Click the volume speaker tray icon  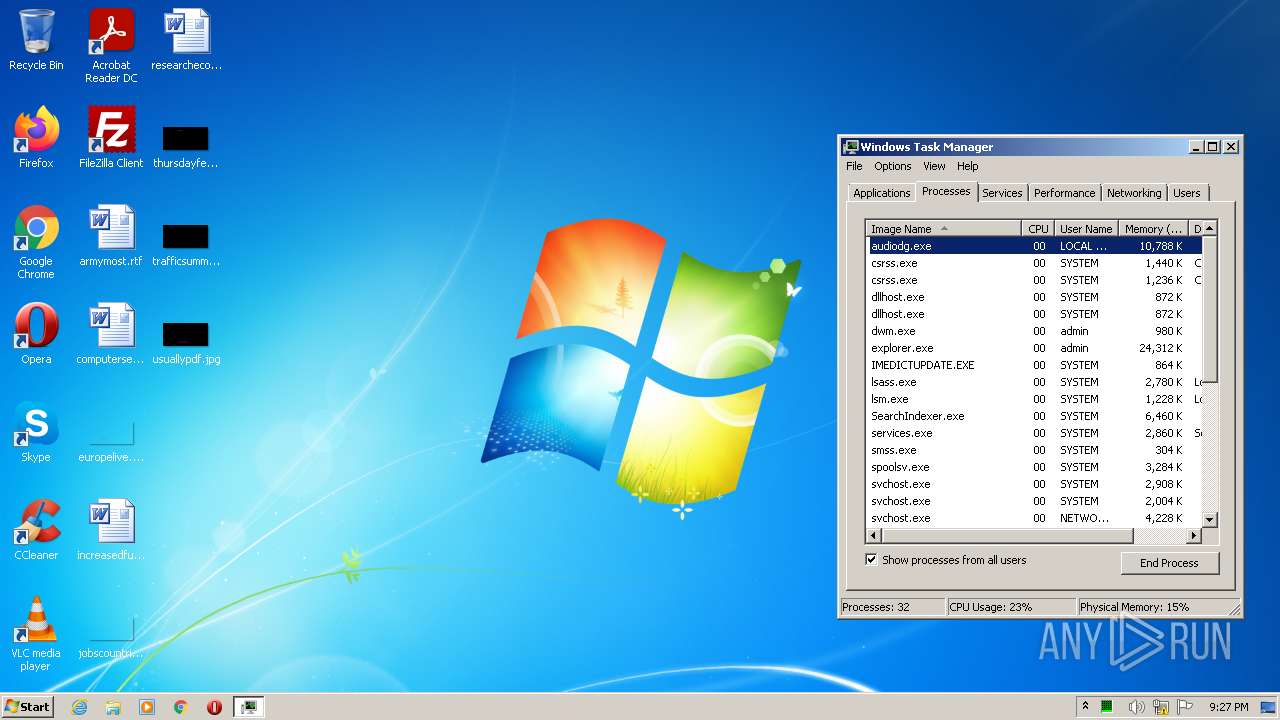coord(1137,707)
